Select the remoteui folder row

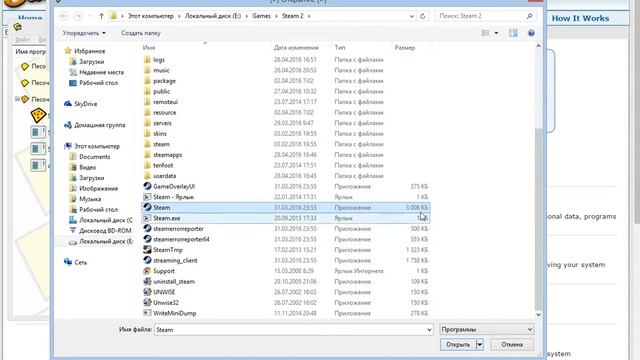coord(285,102)
